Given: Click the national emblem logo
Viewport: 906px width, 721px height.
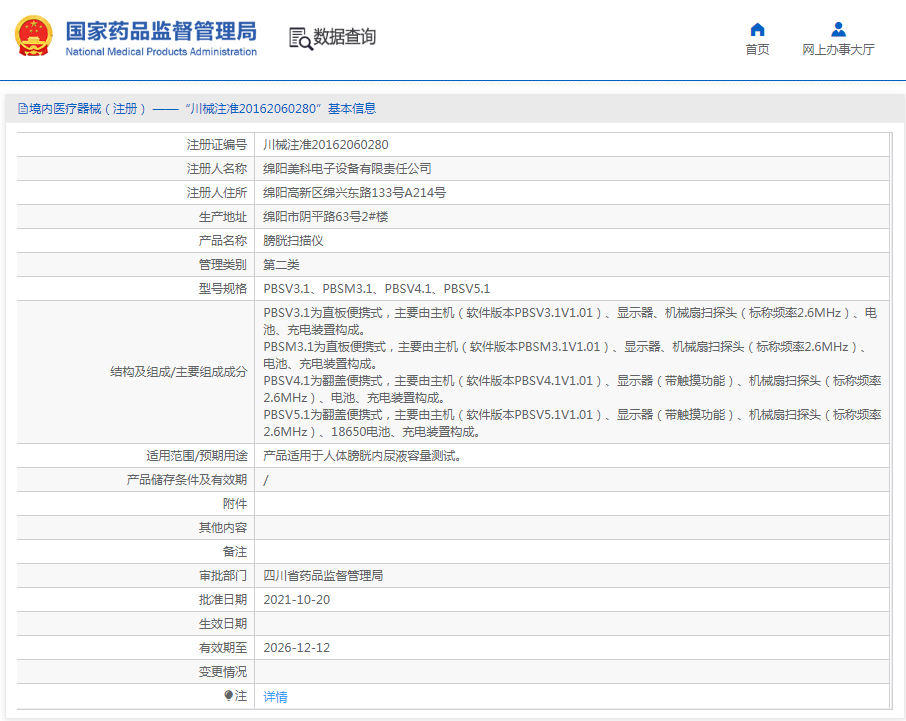Looking at the screenshot, I should point(36,37).
